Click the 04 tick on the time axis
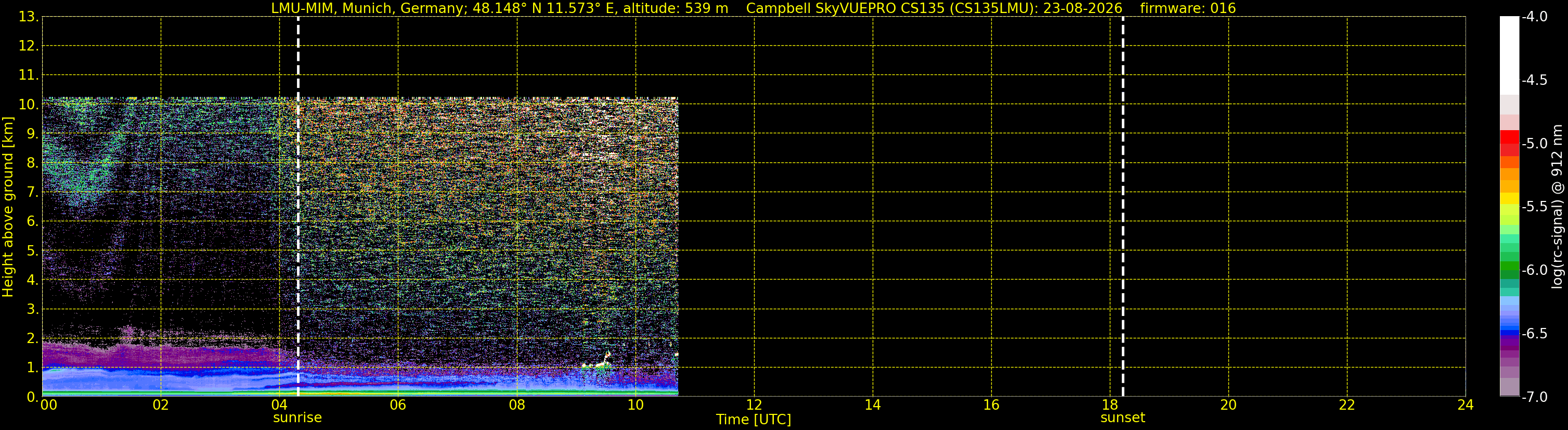 coord(279,405)
